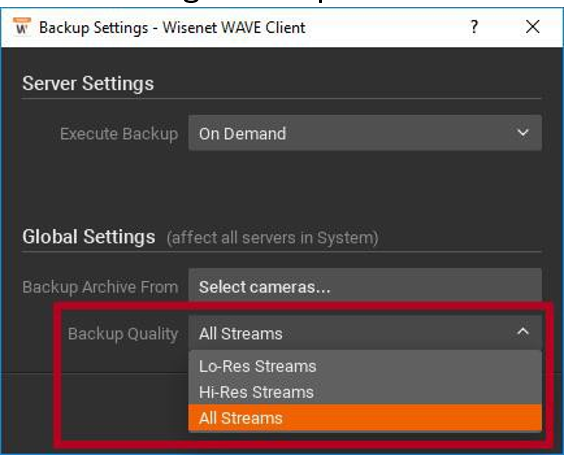Open help via the question mark icon
This screenshot has width=564, height=456.
pos(474,27)
